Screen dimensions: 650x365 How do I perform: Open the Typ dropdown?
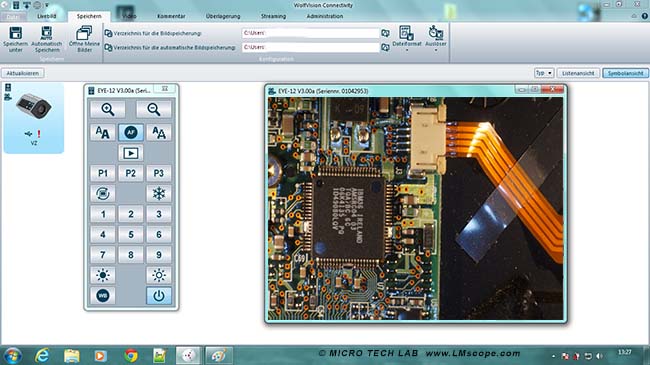543,73
